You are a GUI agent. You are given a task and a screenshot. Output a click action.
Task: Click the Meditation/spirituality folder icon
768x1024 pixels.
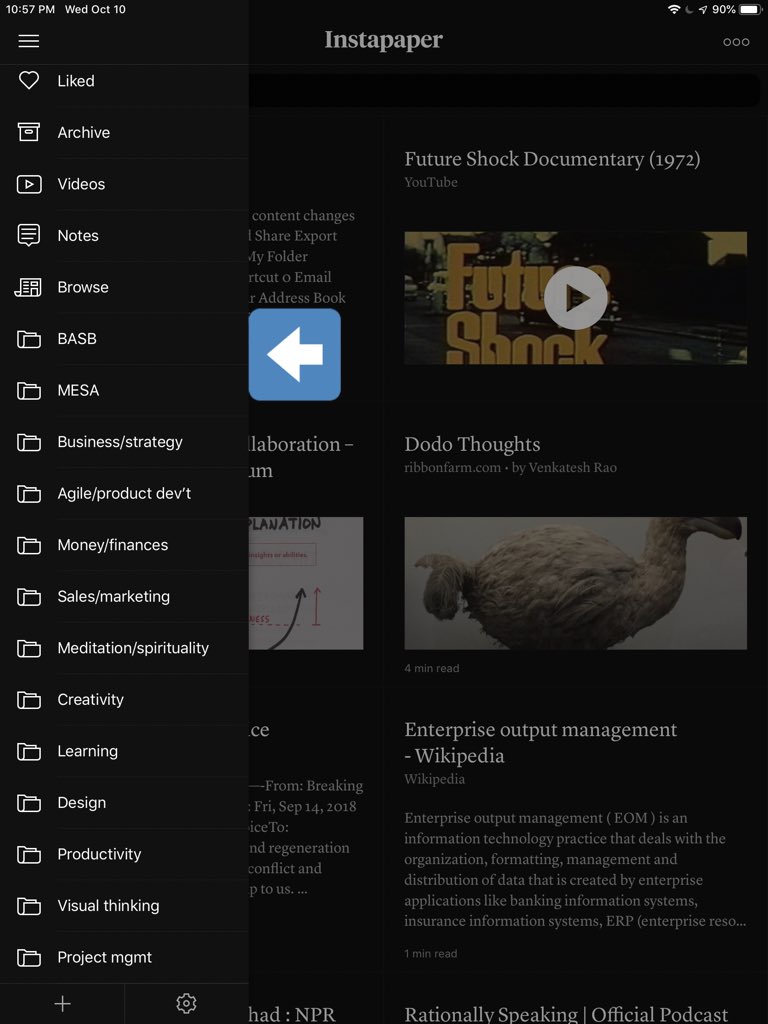coord(29,648)
